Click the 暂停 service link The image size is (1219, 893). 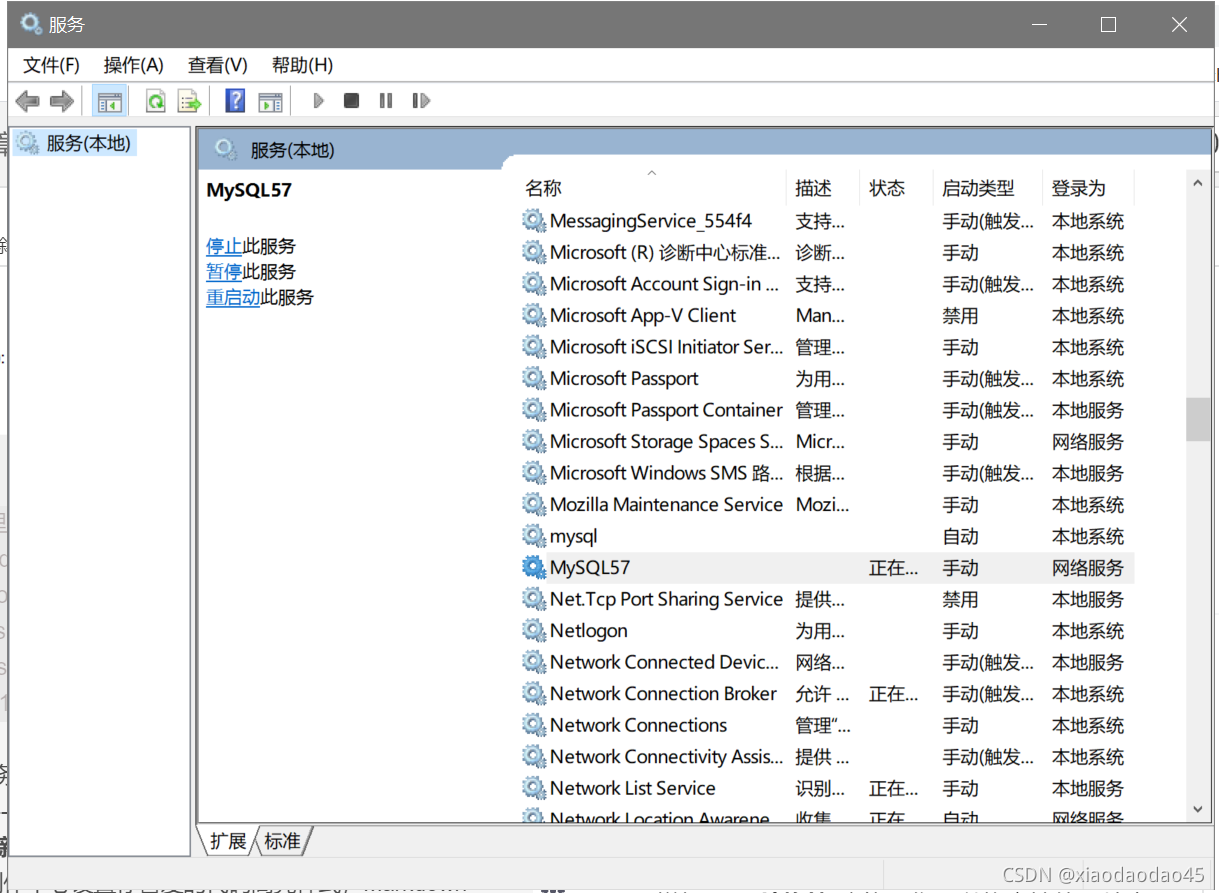224,272
